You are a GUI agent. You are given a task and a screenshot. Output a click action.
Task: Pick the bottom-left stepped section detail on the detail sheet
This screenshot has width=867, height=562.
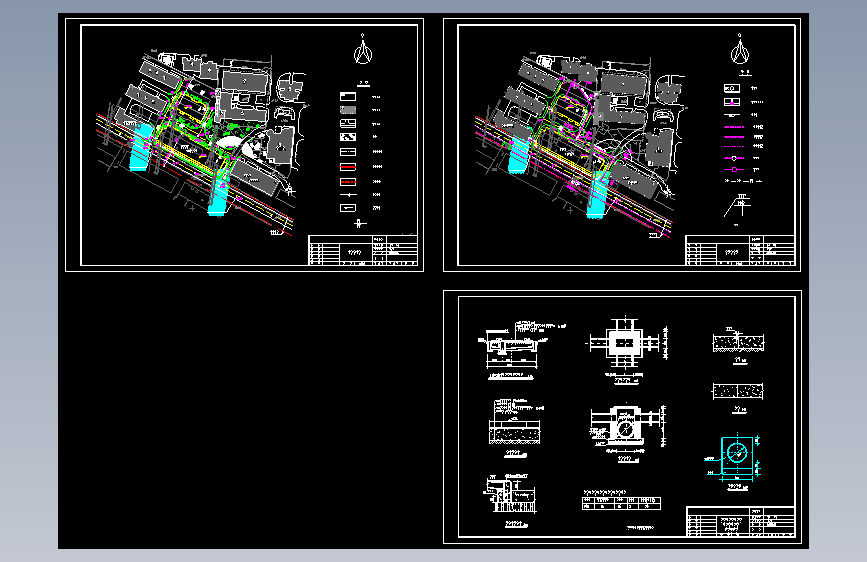(x=511, y=493)
